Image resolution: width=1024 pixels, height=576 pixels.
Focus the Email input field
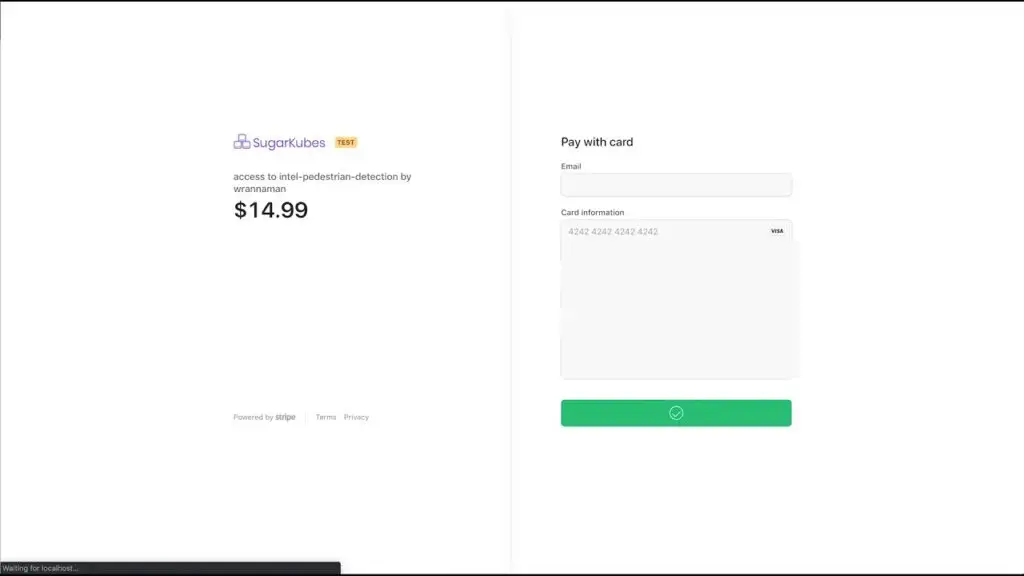(676, 185)
